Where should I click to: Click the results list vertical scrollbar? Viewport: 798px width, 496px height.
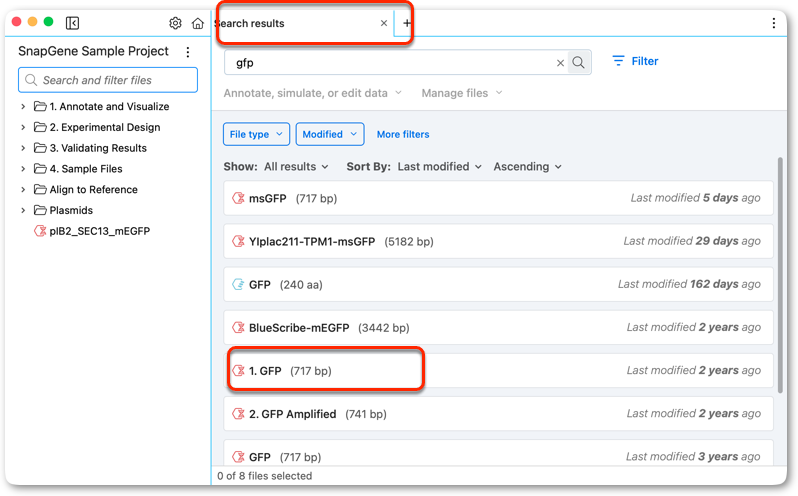[780, 275]
